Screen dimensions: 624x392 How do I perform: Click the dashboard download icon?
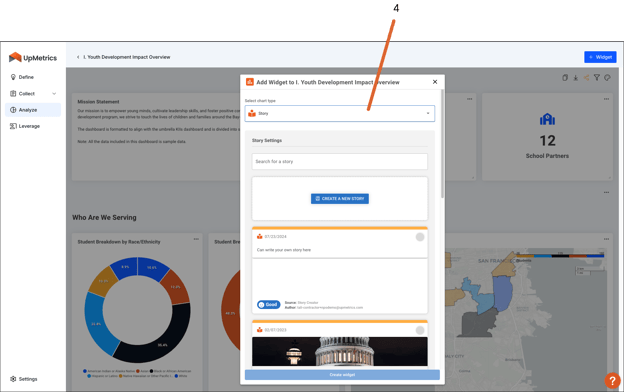(575, 78)
